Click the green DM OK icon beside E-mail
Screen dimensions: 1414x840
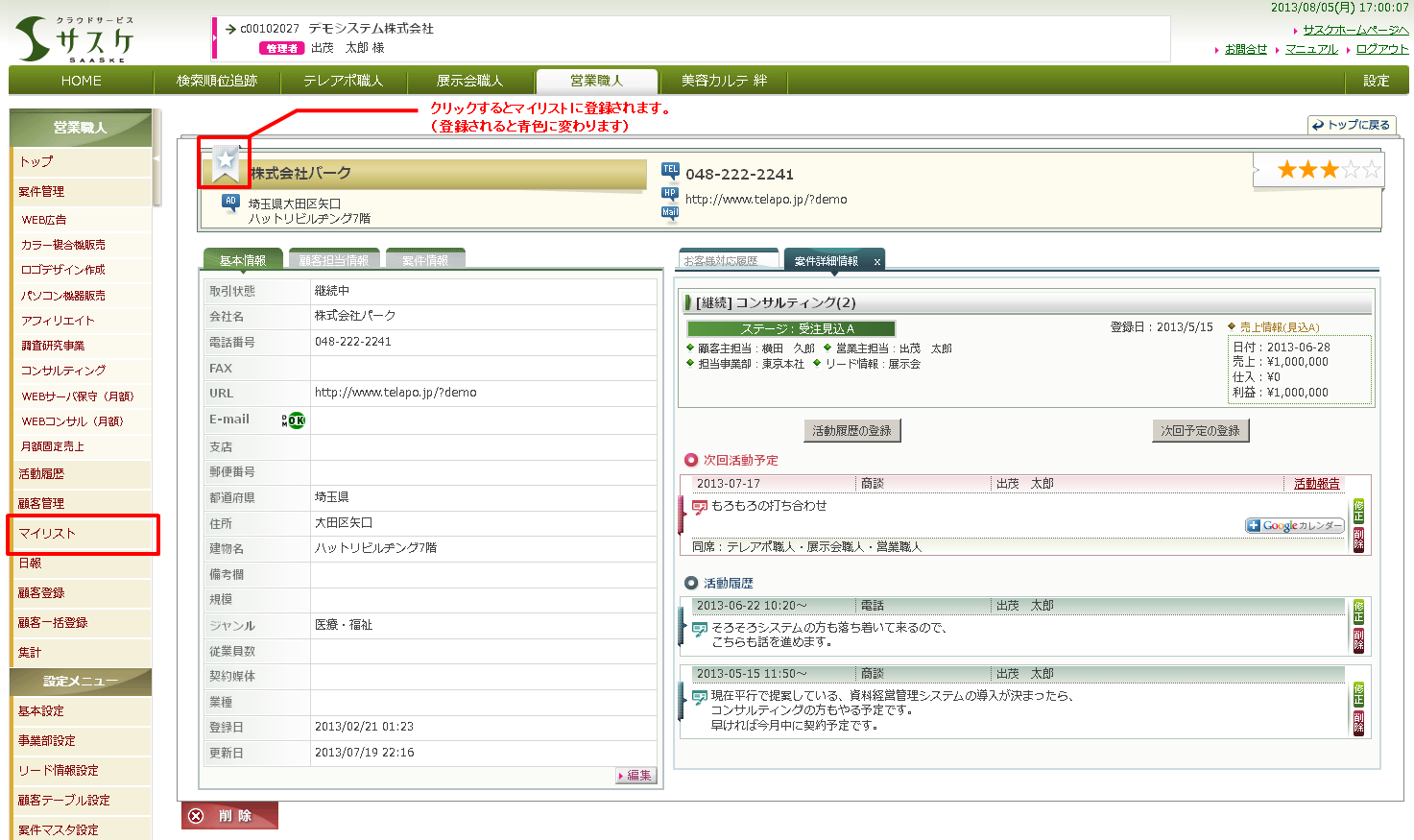[x=295, y=420]
